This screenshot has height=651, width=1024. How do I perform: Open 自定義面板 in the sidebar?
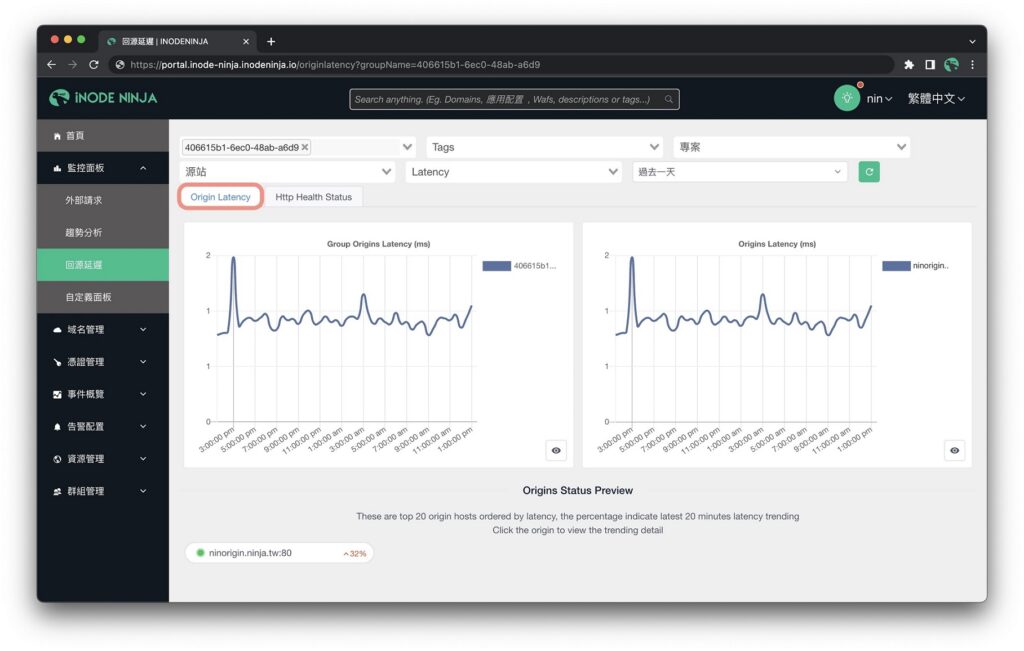point(103,297)
